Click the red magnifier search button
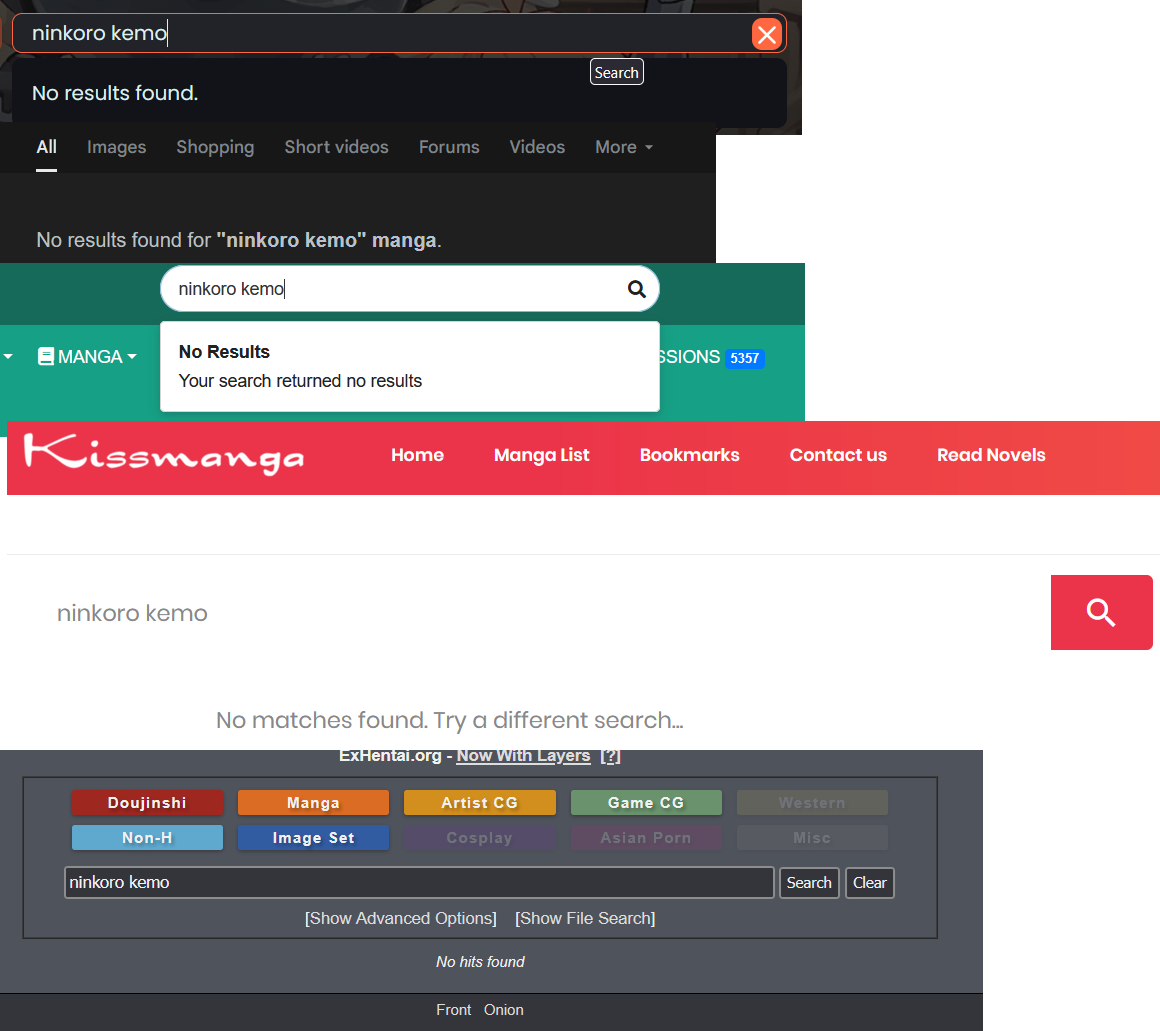Viewport: 1160px width, 1031px height. click(x=1102, y=612)
